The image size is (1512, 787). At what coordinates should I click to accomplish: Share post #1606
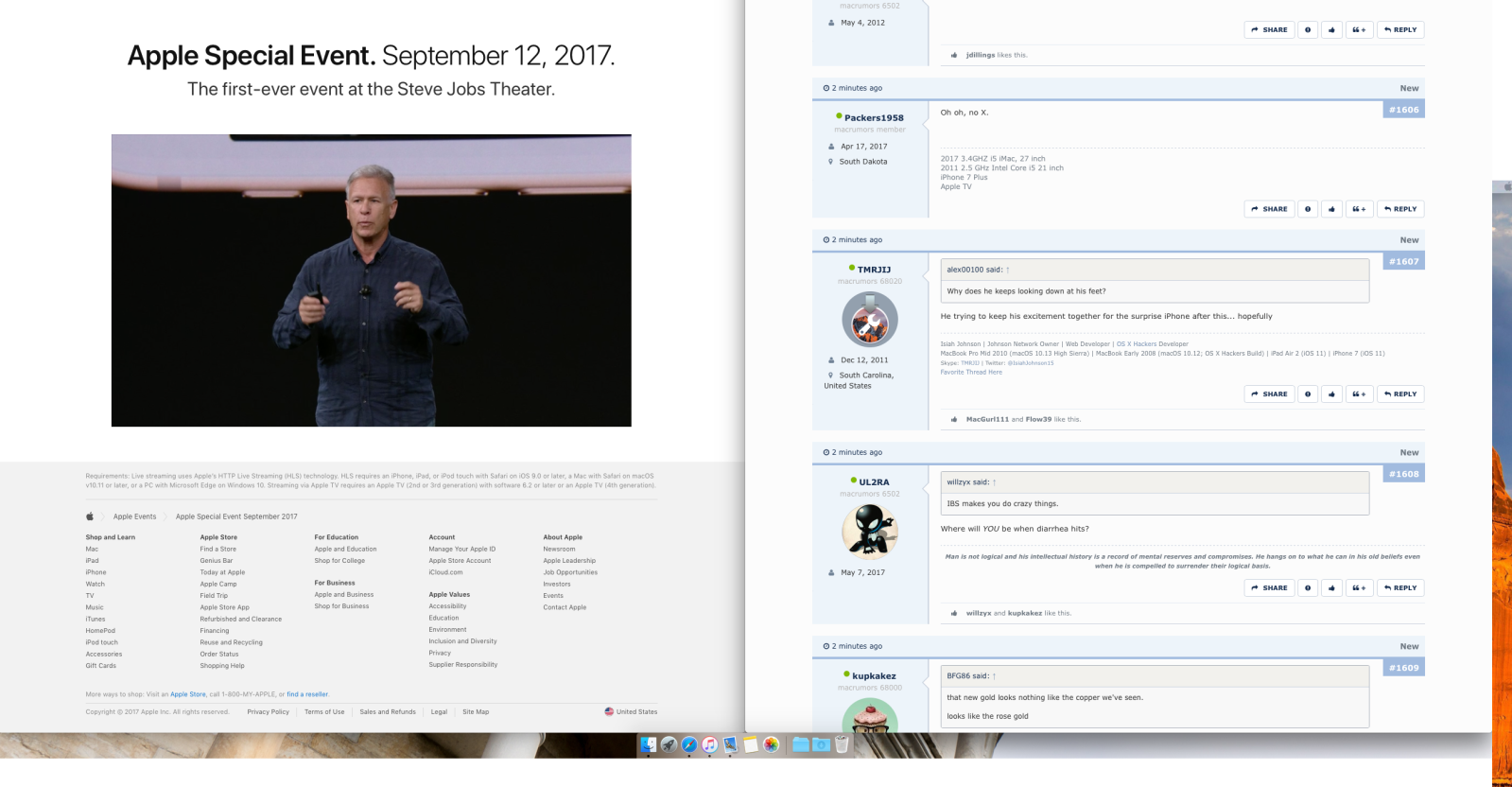[1269, 209]
